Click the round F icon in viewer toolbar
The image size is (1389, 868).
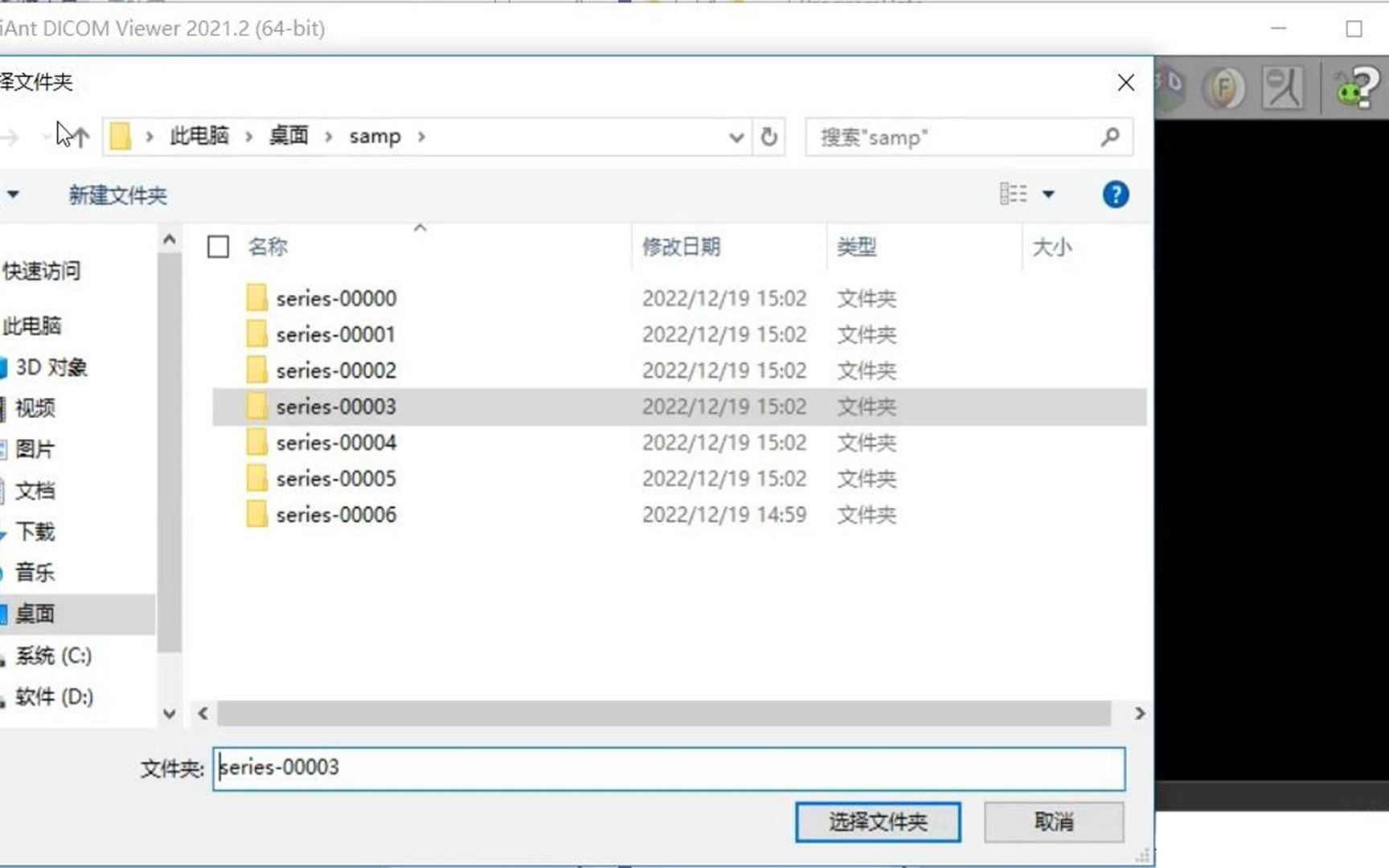[x=1223, y=87]
